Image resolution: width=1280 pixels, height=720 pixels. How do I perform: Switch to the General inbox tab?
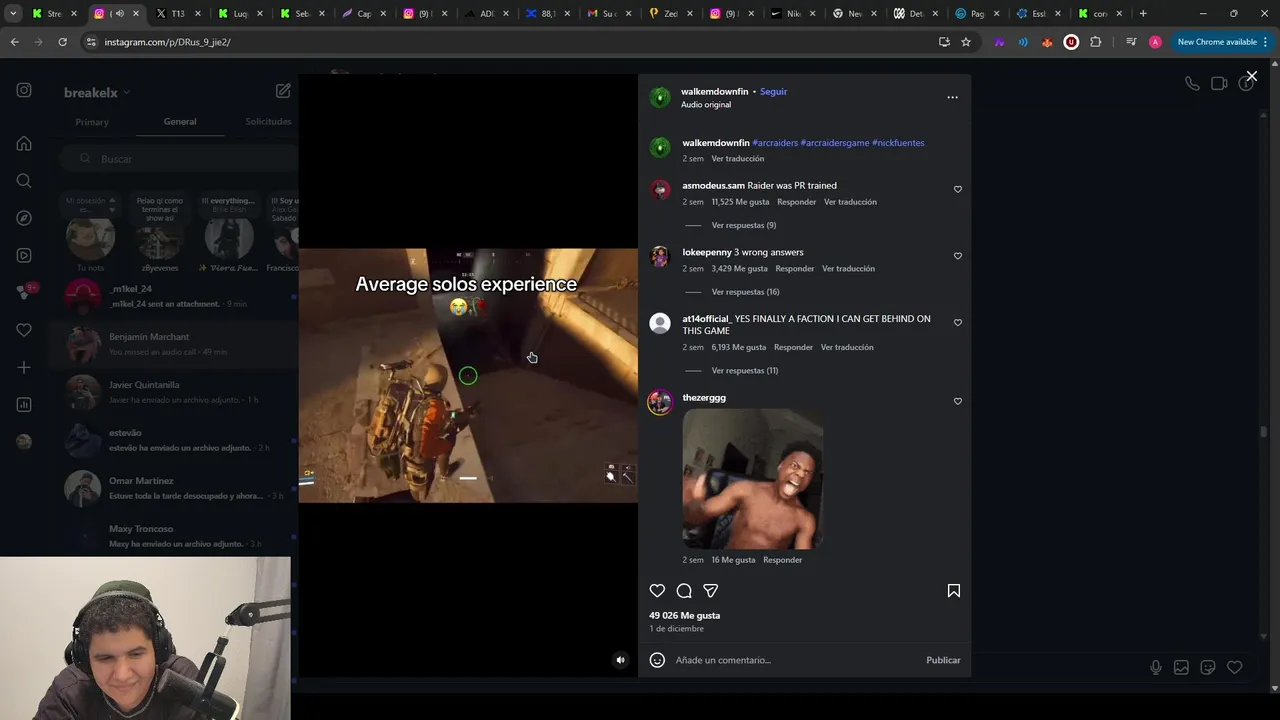click(180, 122)
